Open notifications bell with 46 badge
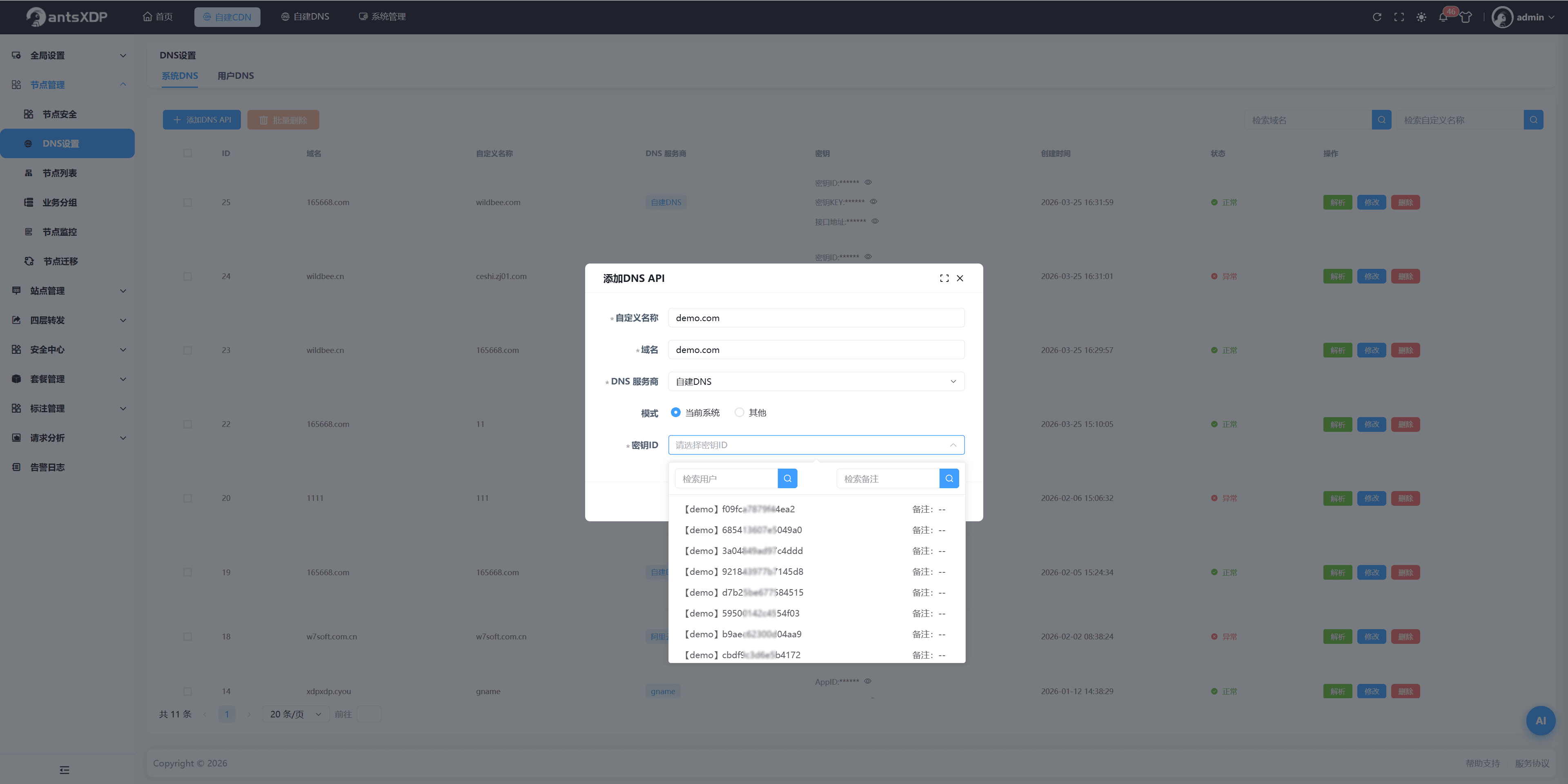 click(1443, 16)
